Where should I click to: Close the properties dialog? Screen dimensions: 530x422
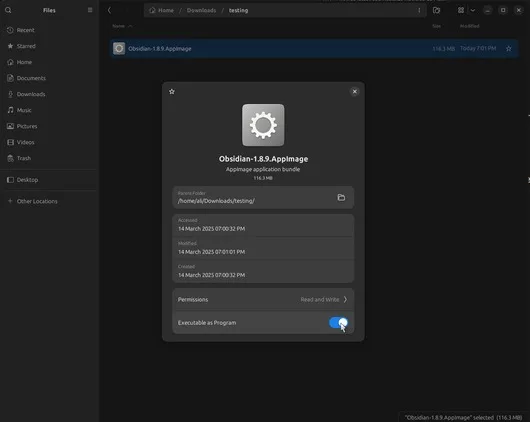click(x=355, y=92)
